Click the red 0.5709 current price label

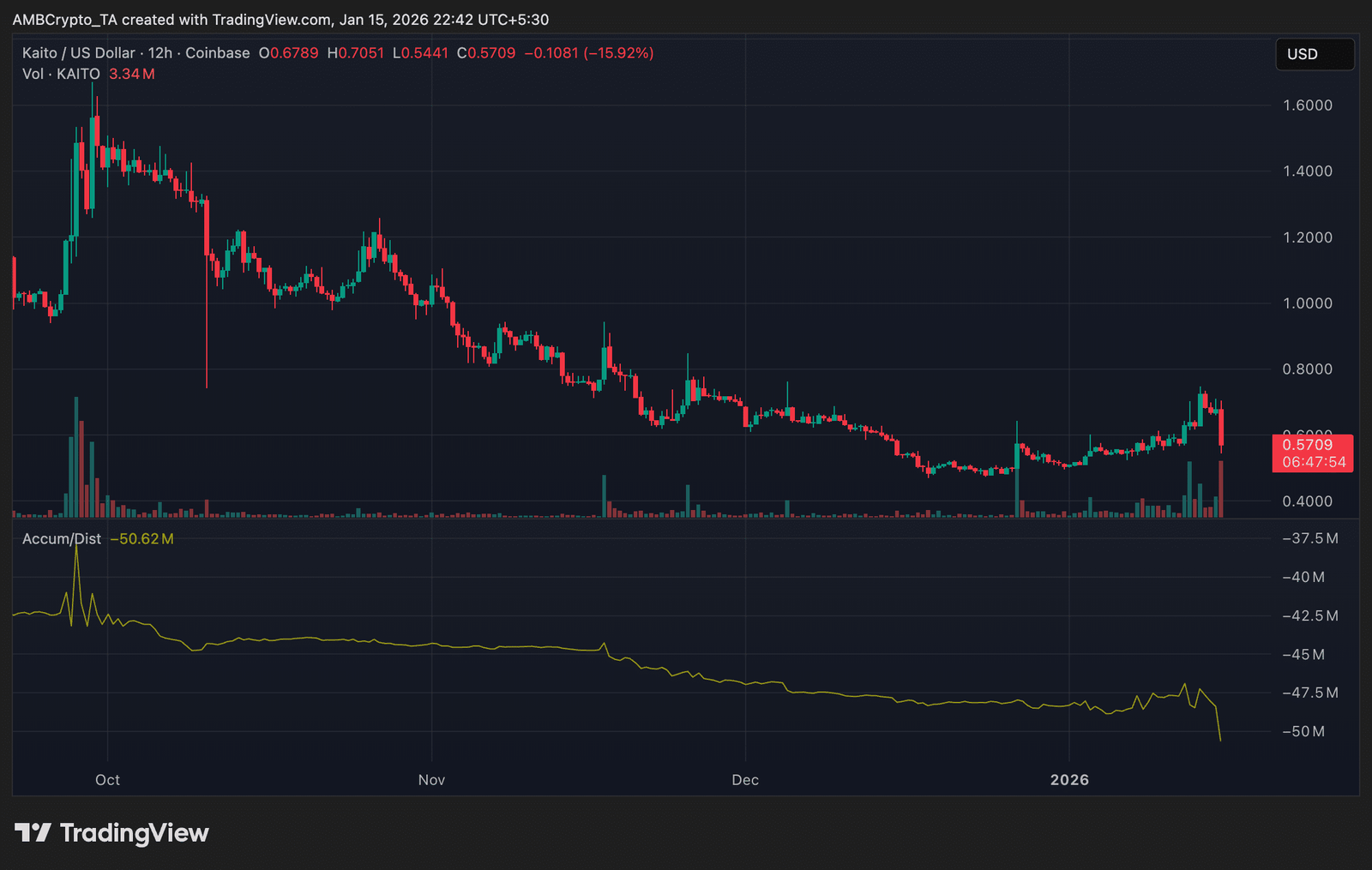pyautogui.click(x=1308, y=445)
